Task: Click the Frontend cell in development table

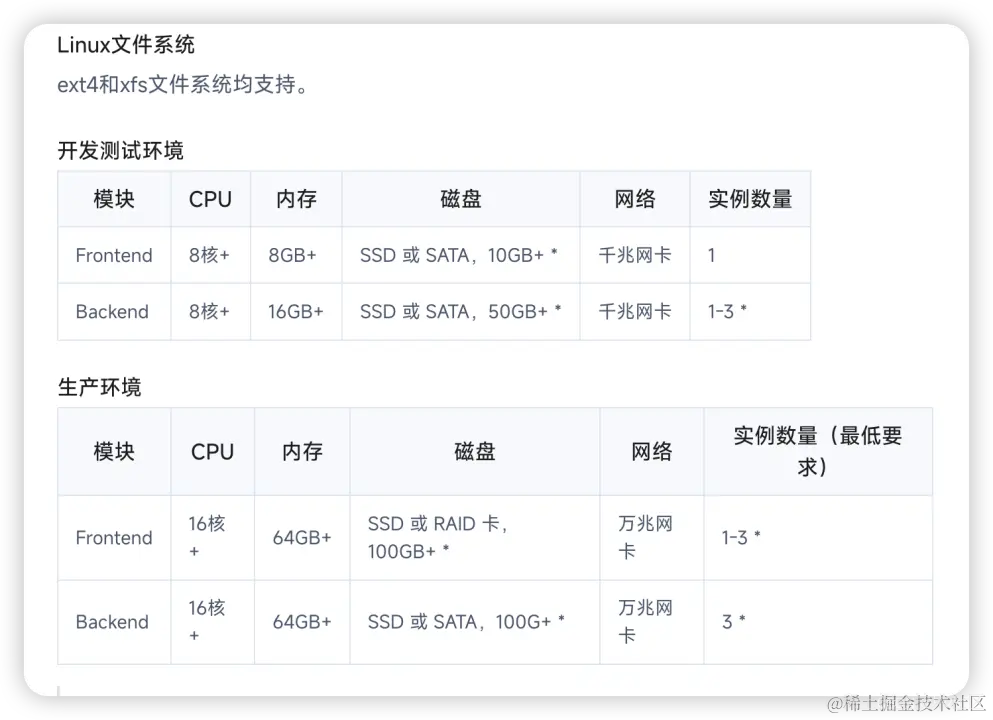Action: (x=113, y=255)
